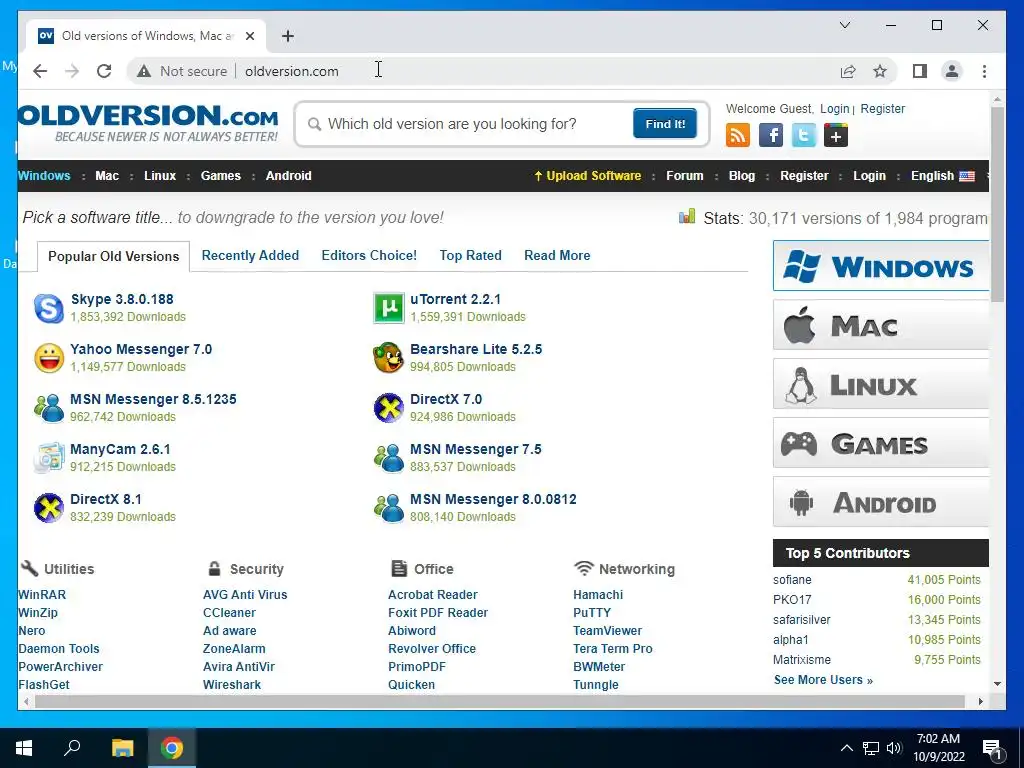The width and height of the screenshot is (1024, 768).
Task: Open the tab search chevron dropdown
Action: [844, 25]
